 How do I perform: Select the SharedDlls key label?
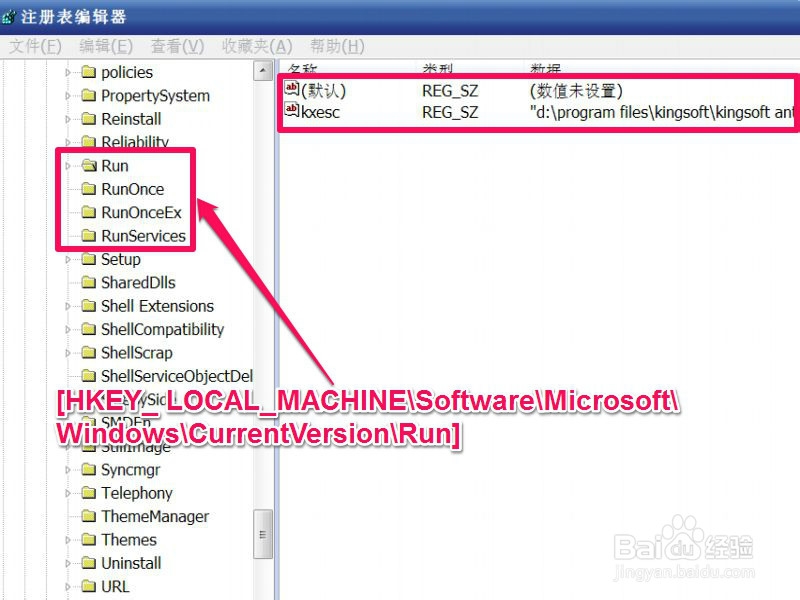138,283
